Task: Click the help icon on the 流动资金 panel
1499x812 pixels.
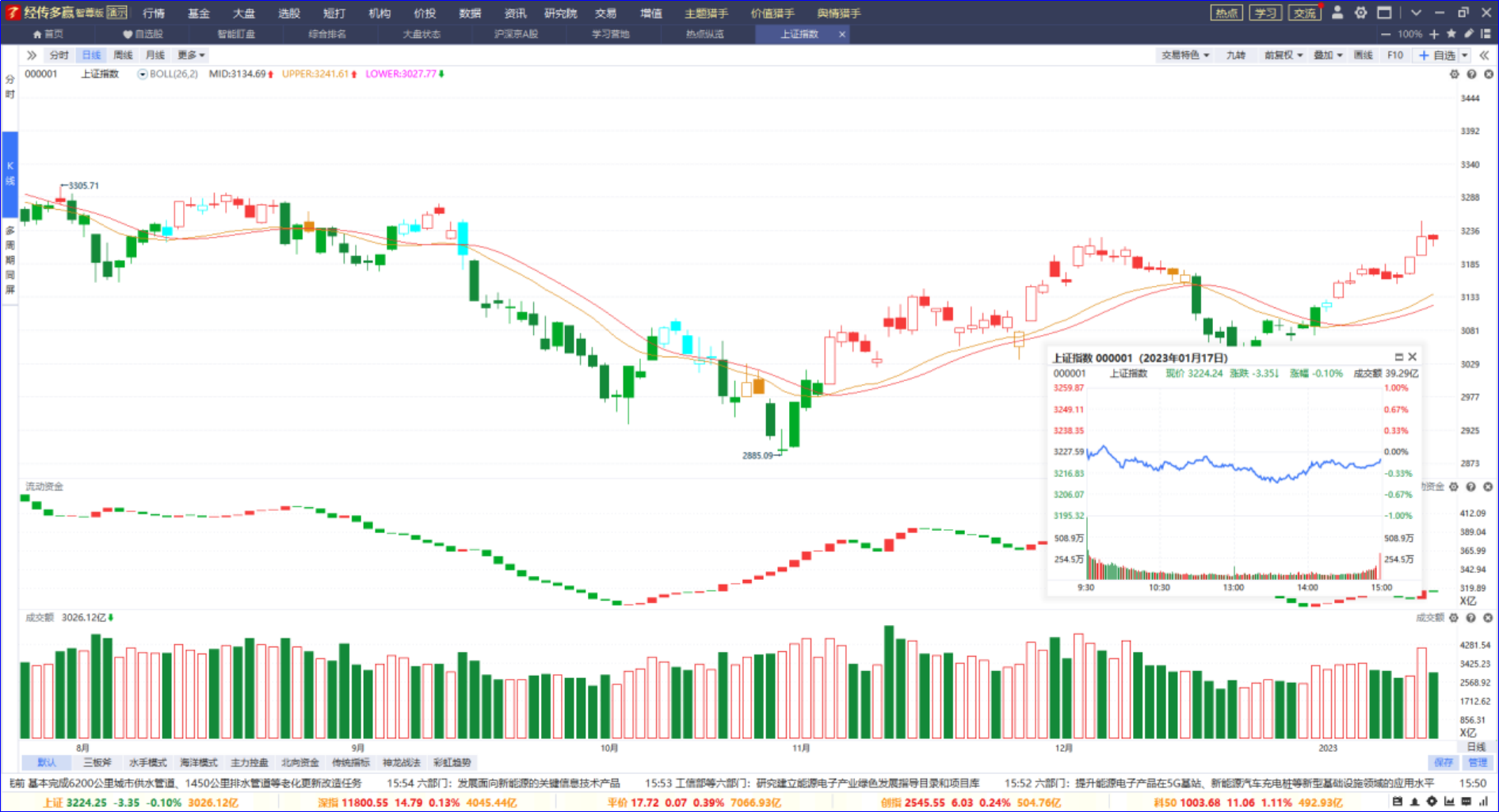Action: [x=1470, y=487]
